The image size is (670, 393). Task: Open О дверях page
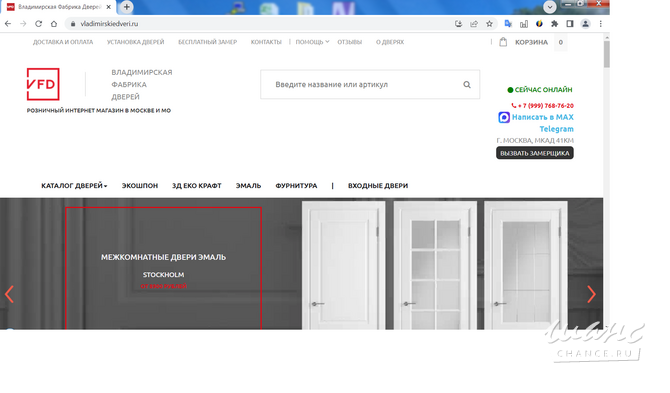pyautogui.click(x=390, y=42)
